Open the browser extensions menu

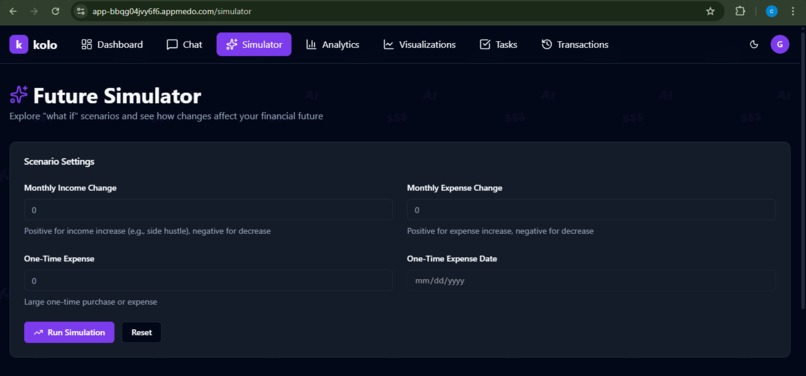click(740, 11)
